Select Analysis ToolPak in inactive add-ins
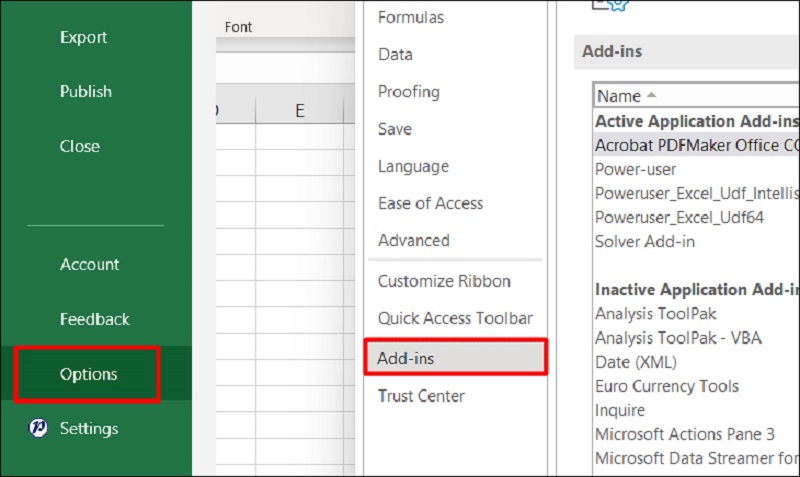 (x=655, y=313)
